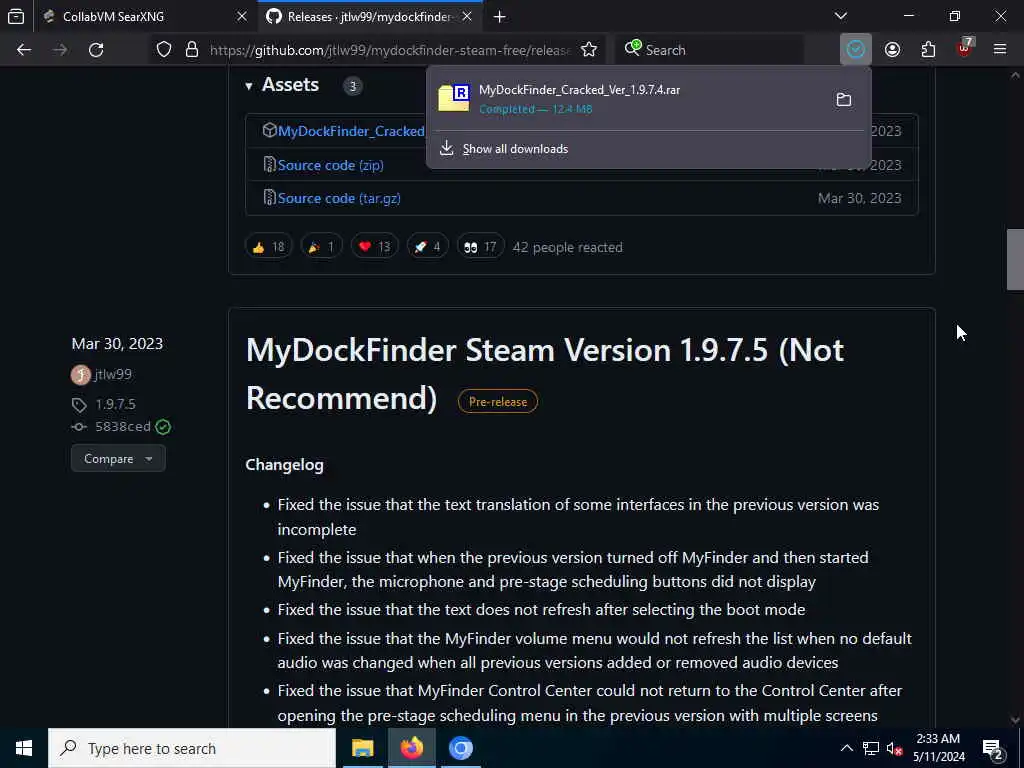Click the 42 people reacted text
The image size is (1024, 768).
(x=568, y=248)
